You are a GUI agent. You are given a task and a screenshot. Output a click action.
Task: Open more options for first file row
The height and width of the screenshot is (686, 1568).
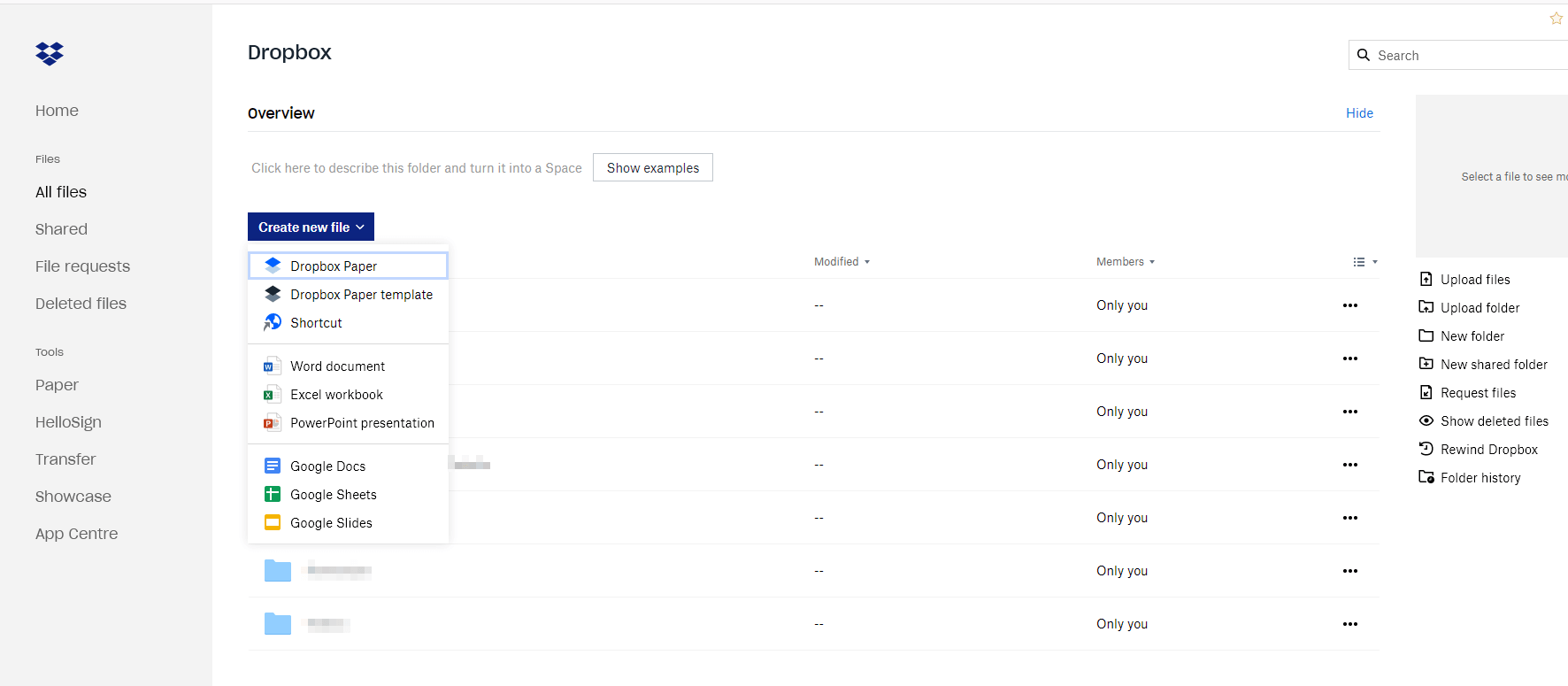[x=1349, y=305]
